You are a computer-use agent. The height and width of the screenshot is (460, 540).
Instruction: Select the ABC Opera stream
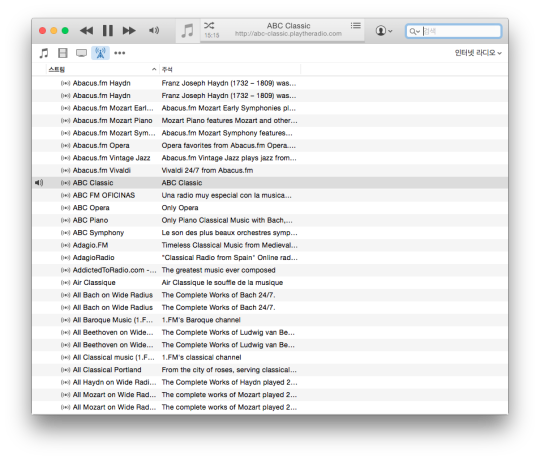270,208
